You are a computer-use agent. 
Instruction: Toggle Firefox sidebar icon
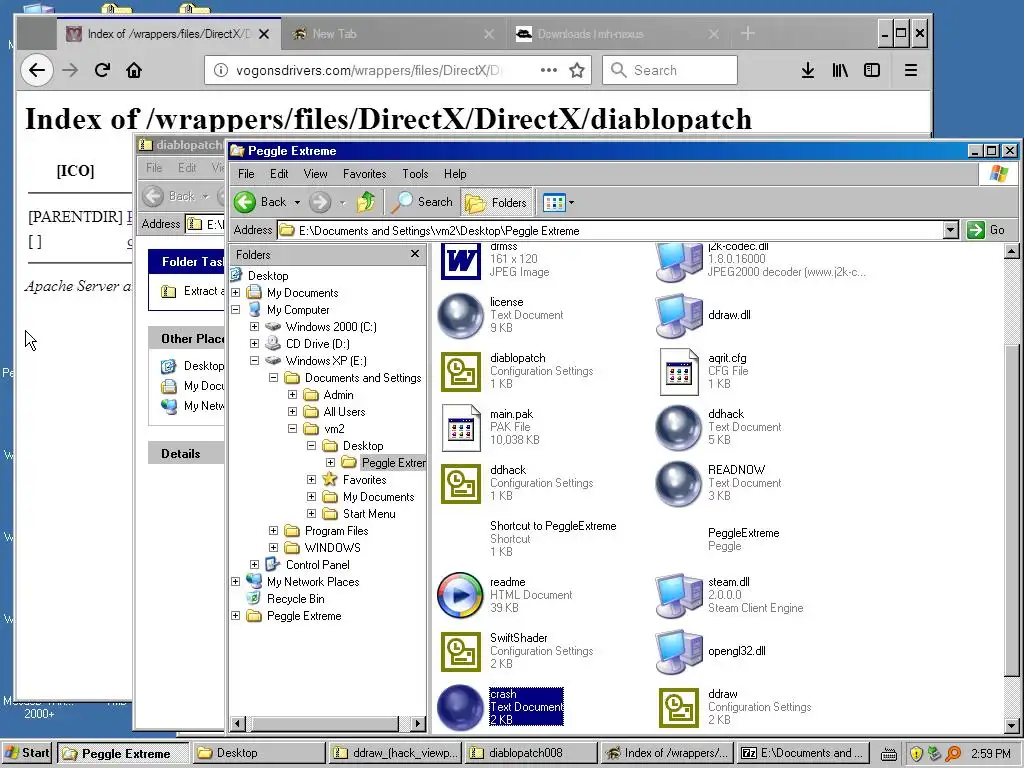pyautogui.click(x=872, y=71)
